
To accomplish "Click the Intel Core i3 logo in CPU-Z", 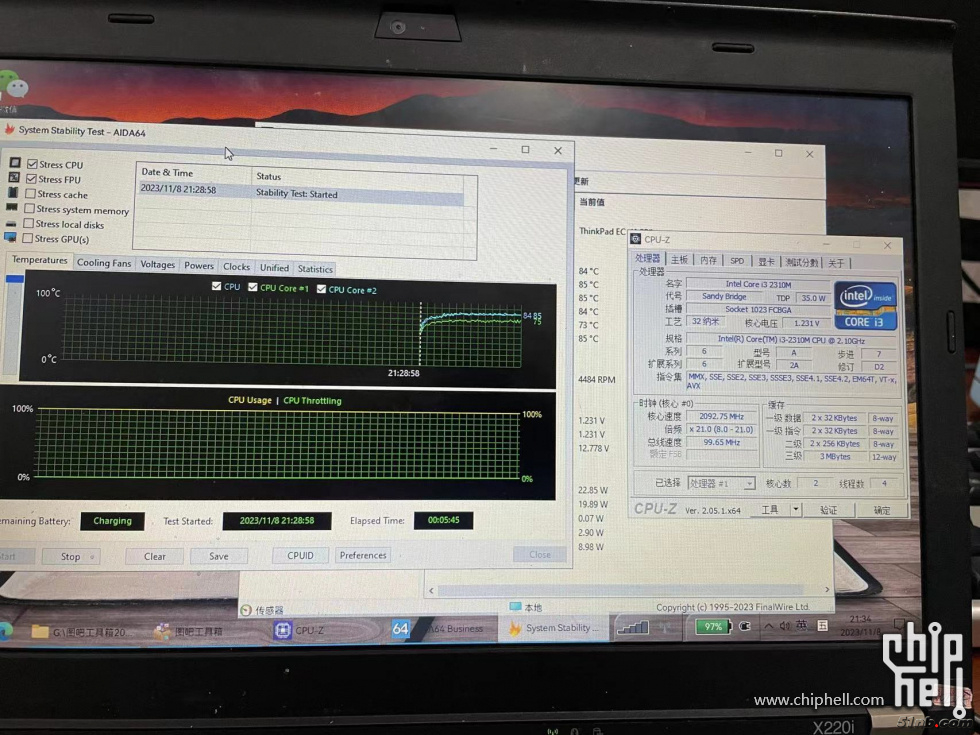I will [x=866, y=306].
